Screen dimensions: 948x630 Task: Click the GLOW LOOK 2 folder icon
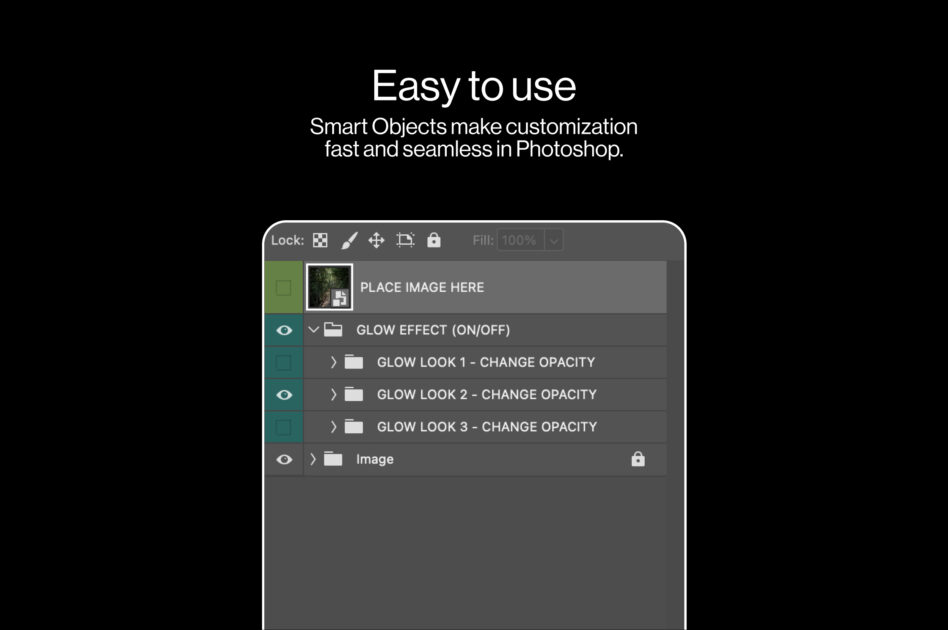point(354,395)
